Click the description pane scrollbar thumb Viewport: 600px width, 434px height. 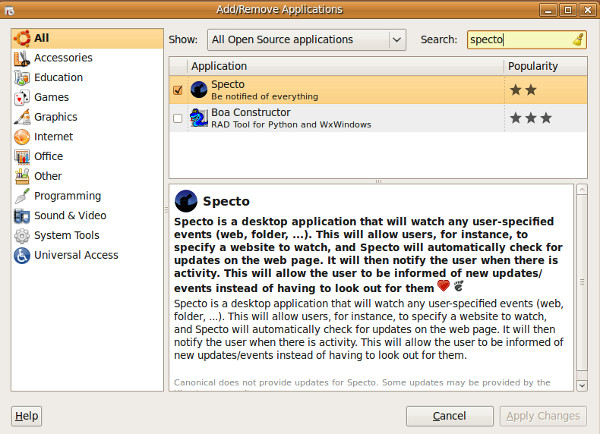[x=582, y=282]
